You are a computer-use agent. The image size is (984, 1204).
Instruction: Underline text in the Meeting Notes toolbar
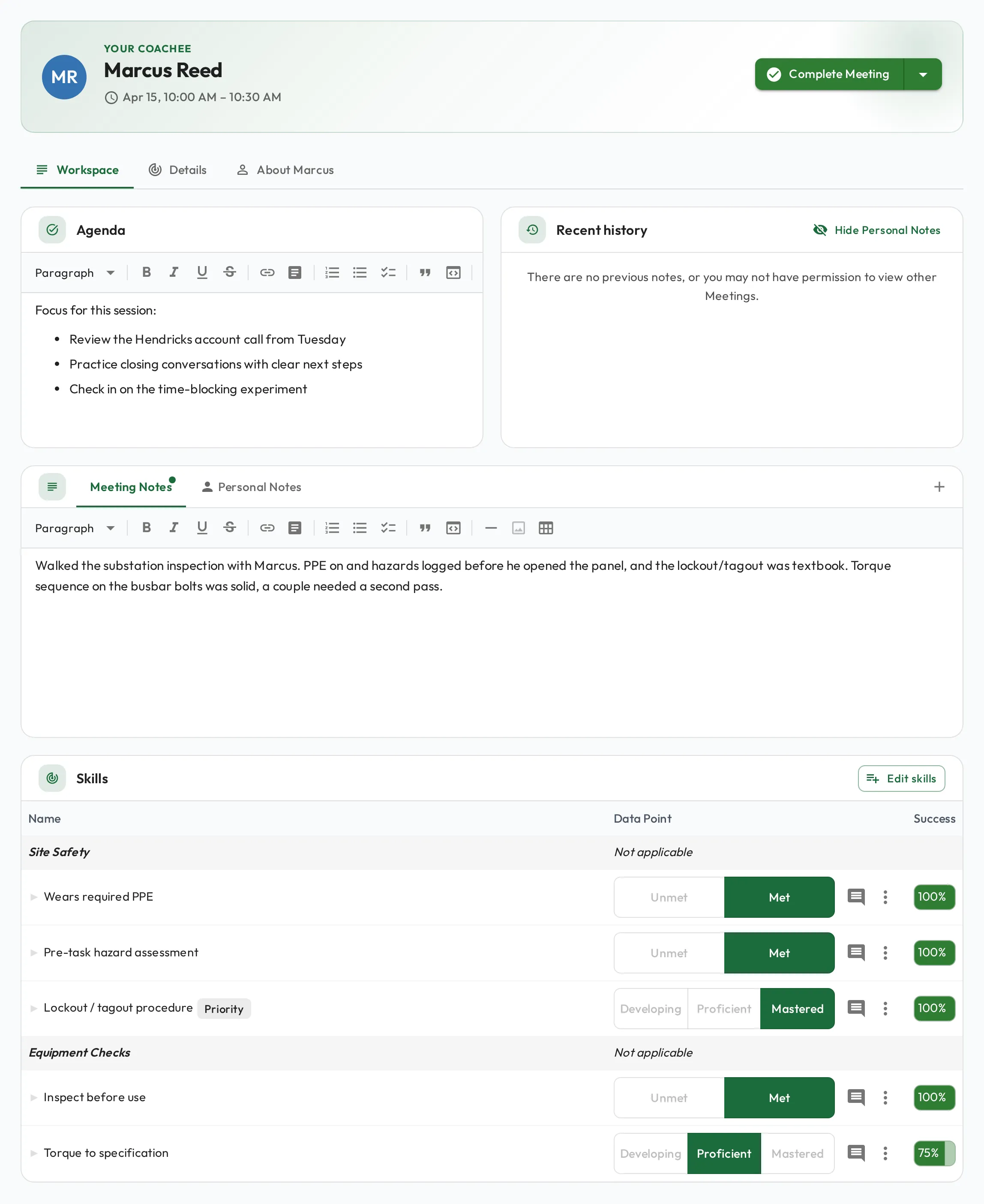202,528
